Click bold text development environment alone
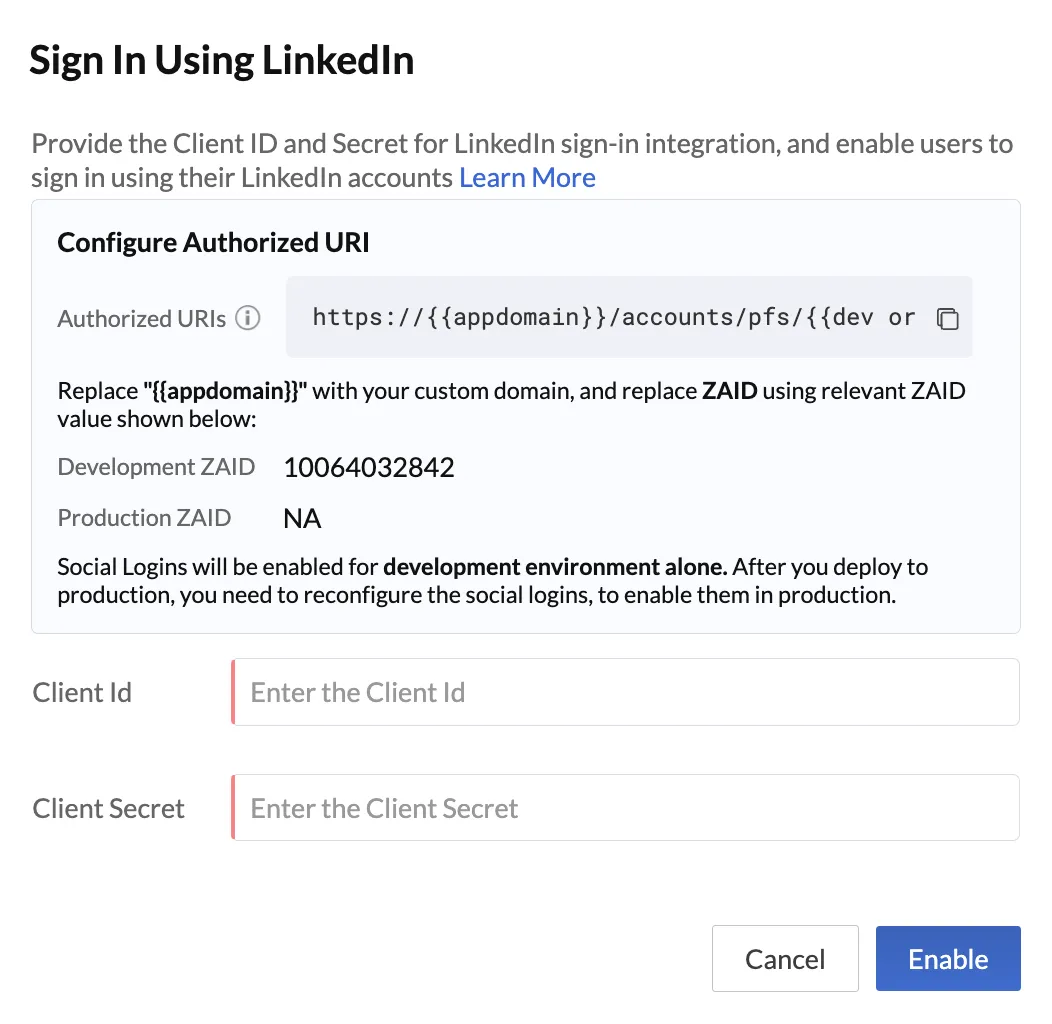 556,567
